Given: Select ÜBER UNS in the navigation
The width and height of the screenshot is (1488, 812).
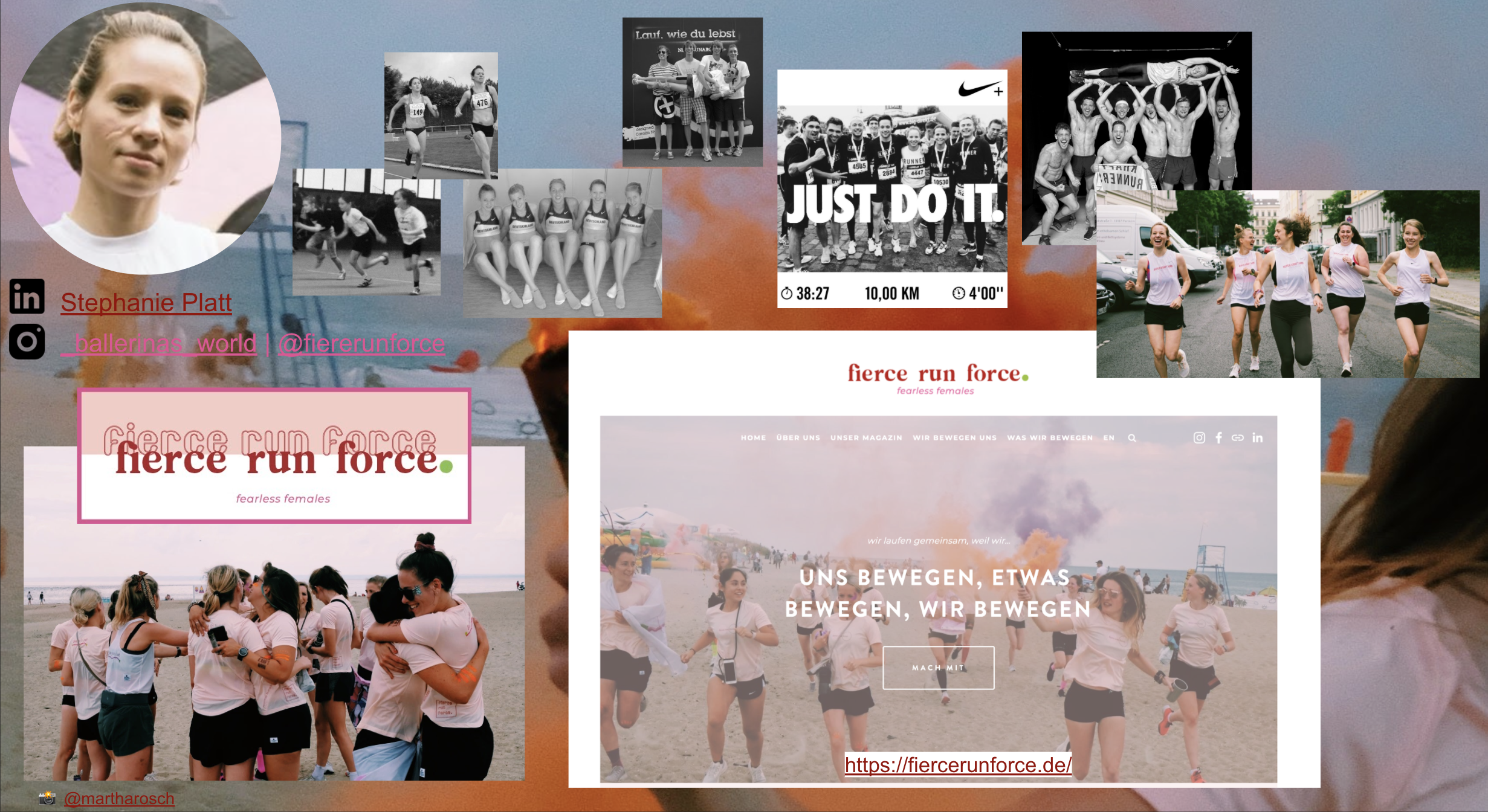Looking at the screenshot, I should [798, 438].
